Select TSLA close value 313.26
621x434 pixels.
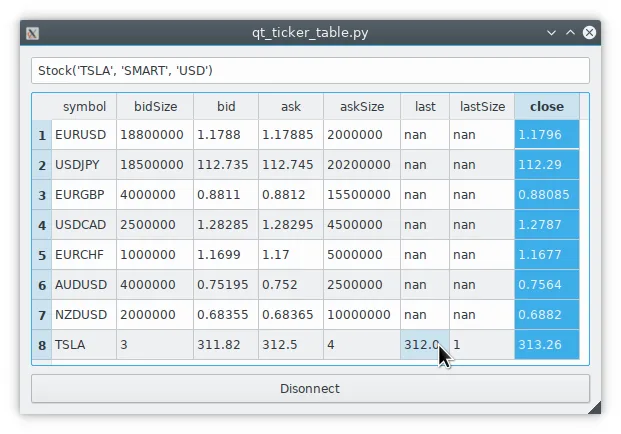tap(547, 345)
